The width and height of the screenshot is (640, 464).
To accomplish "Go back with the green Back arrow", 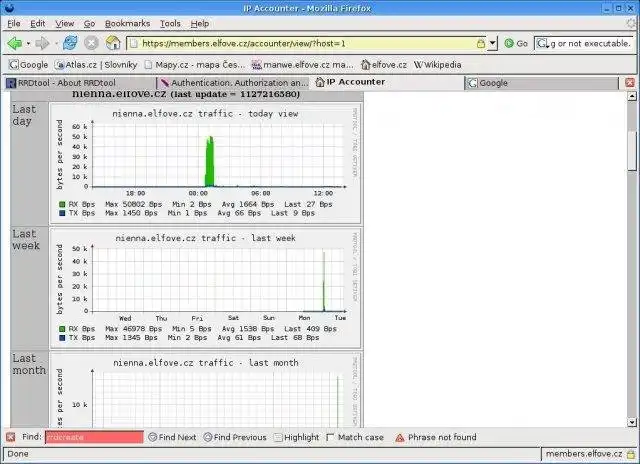I will click(x=15, y=43).
